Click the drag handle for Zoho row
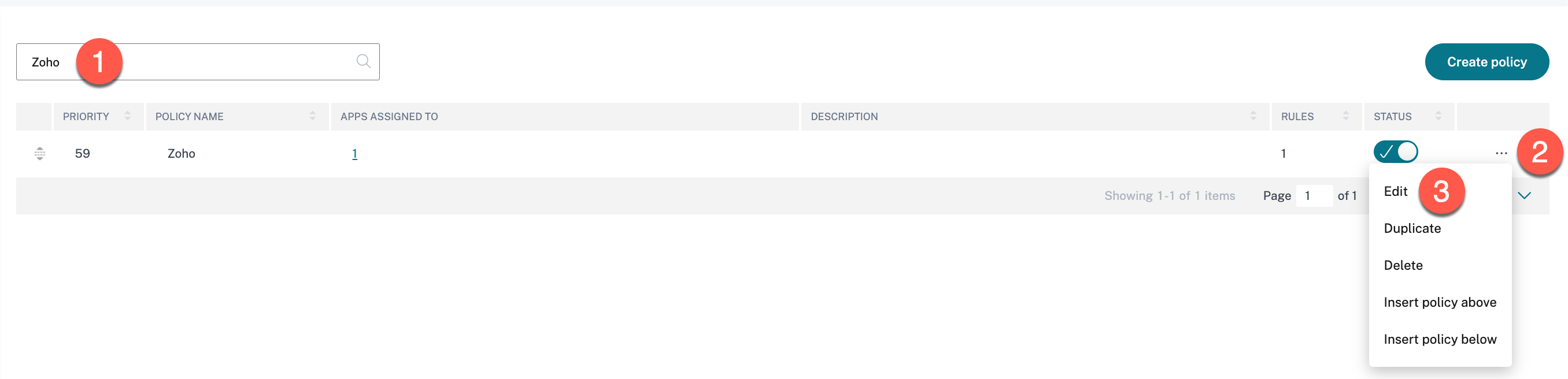1568x379 pixels. [x=39, y=153]
